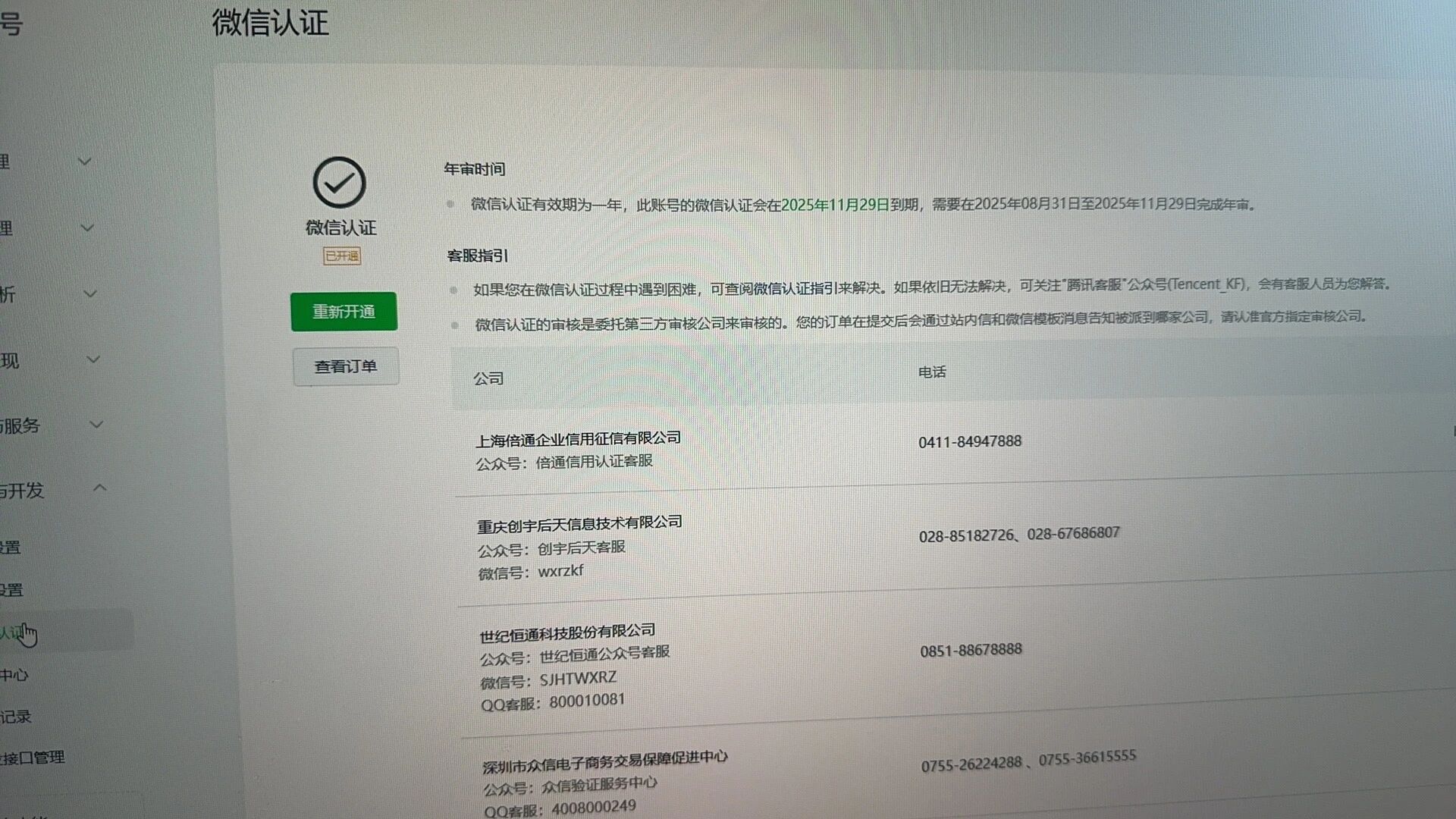Click the green 2025年11月29日 expiry date
The width and height of the screenshot is (1456, 819).
[835, 205]
